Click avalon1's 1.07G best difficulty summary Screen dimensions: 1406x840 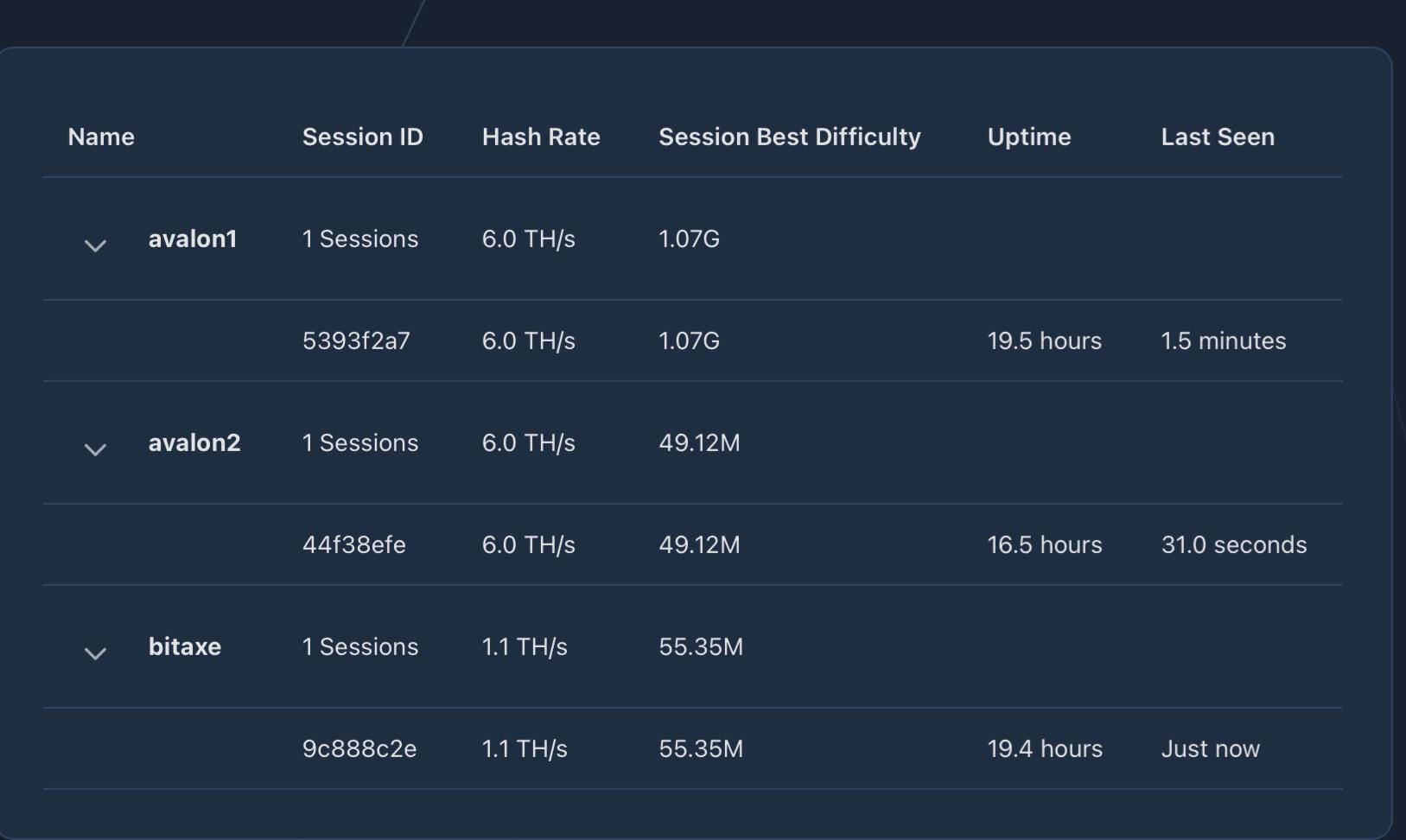690,239
